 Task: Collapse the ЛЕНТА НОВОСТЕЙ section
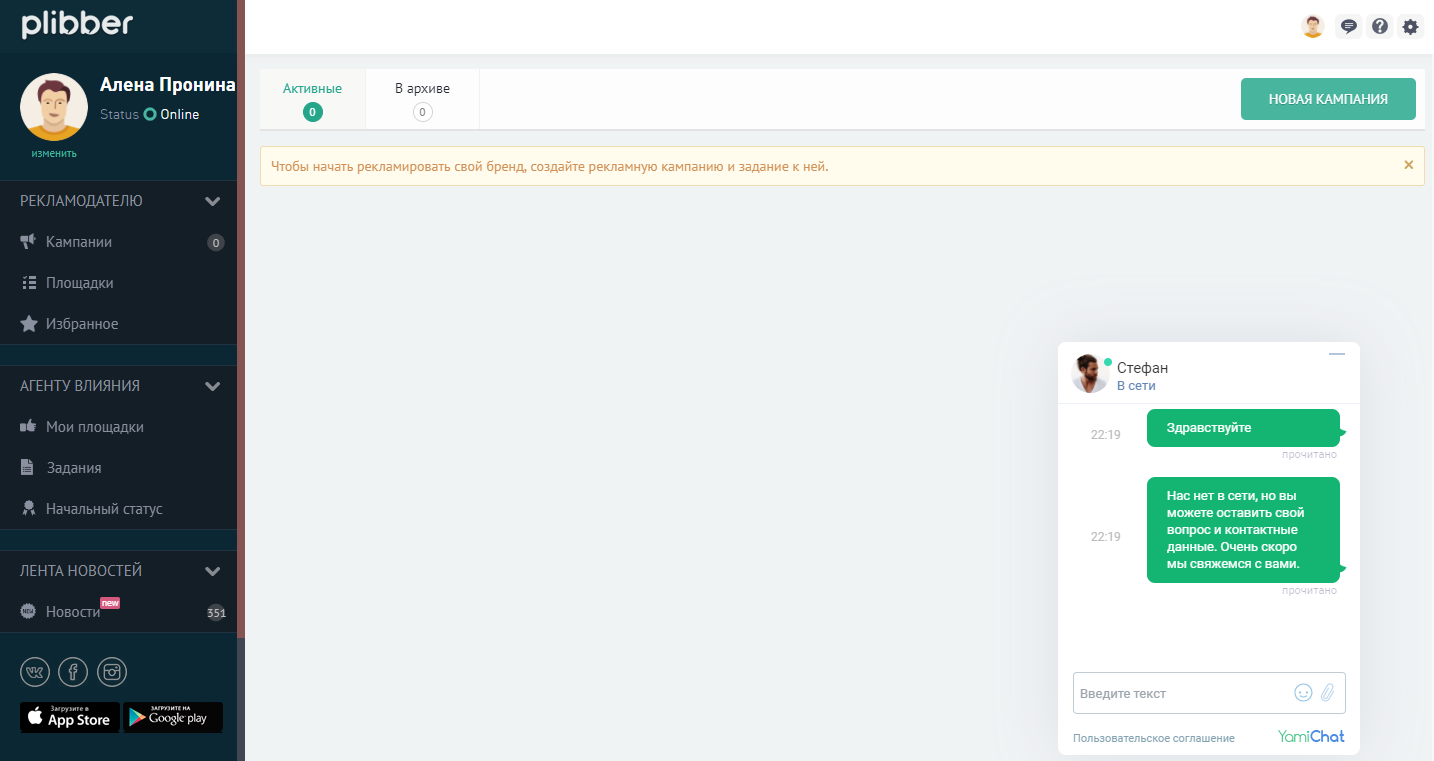pos(212,571)
